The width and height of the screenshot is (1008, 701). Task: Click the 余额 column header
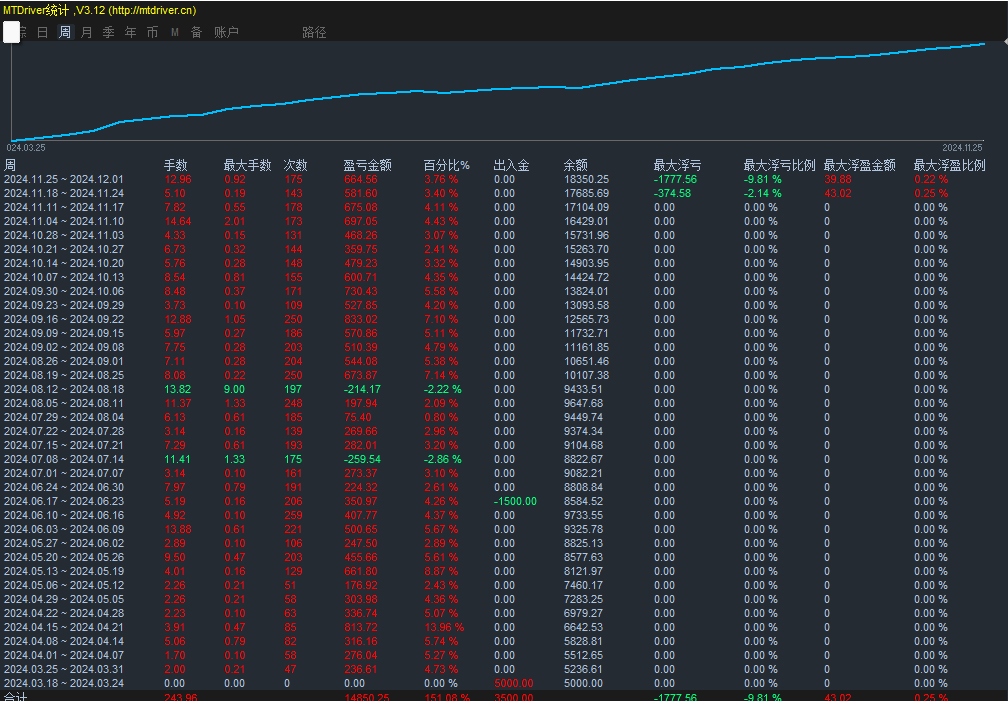point(576,165)
